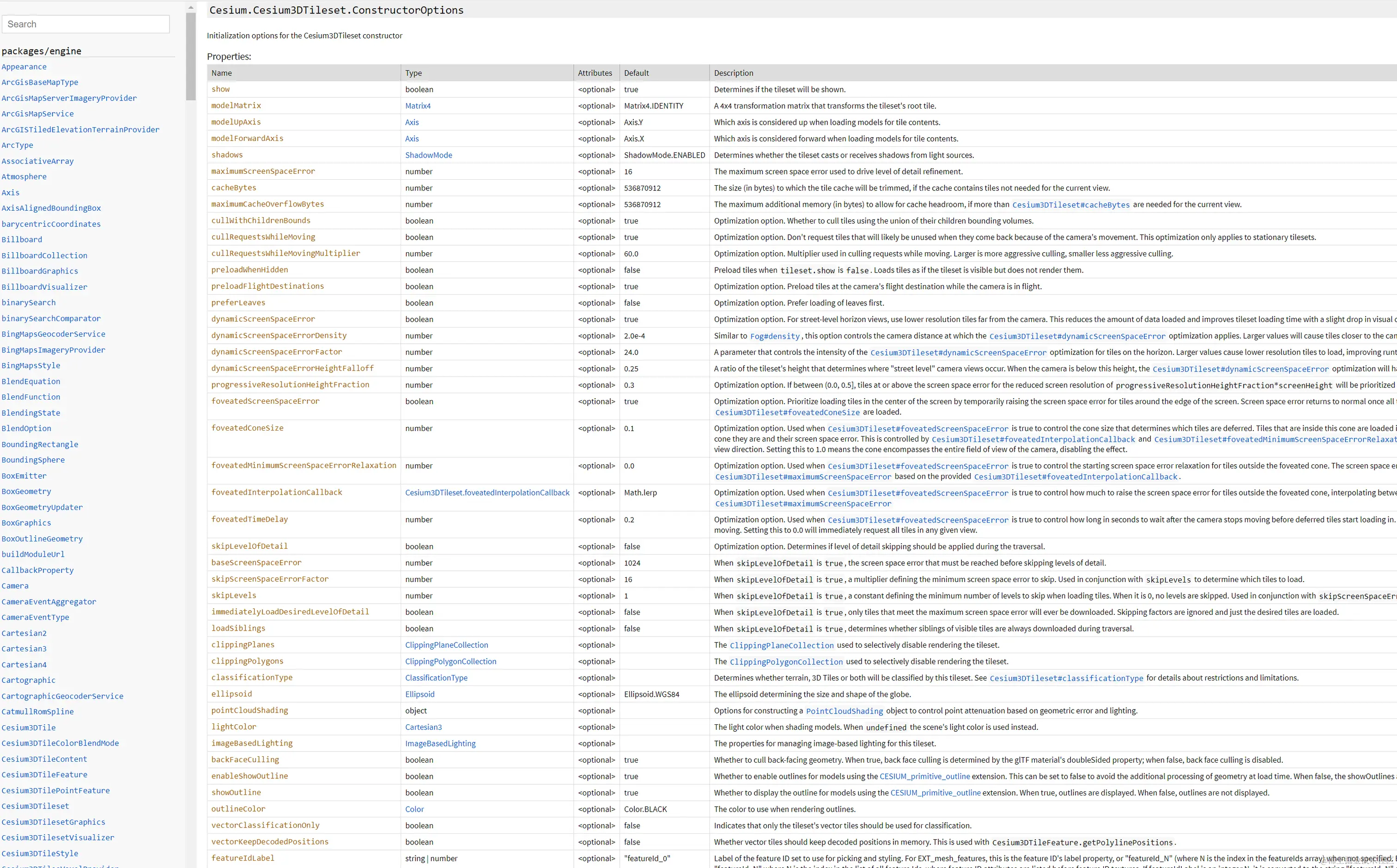
Task: Open the ShadowMode type link
Action: coord(428,155)
